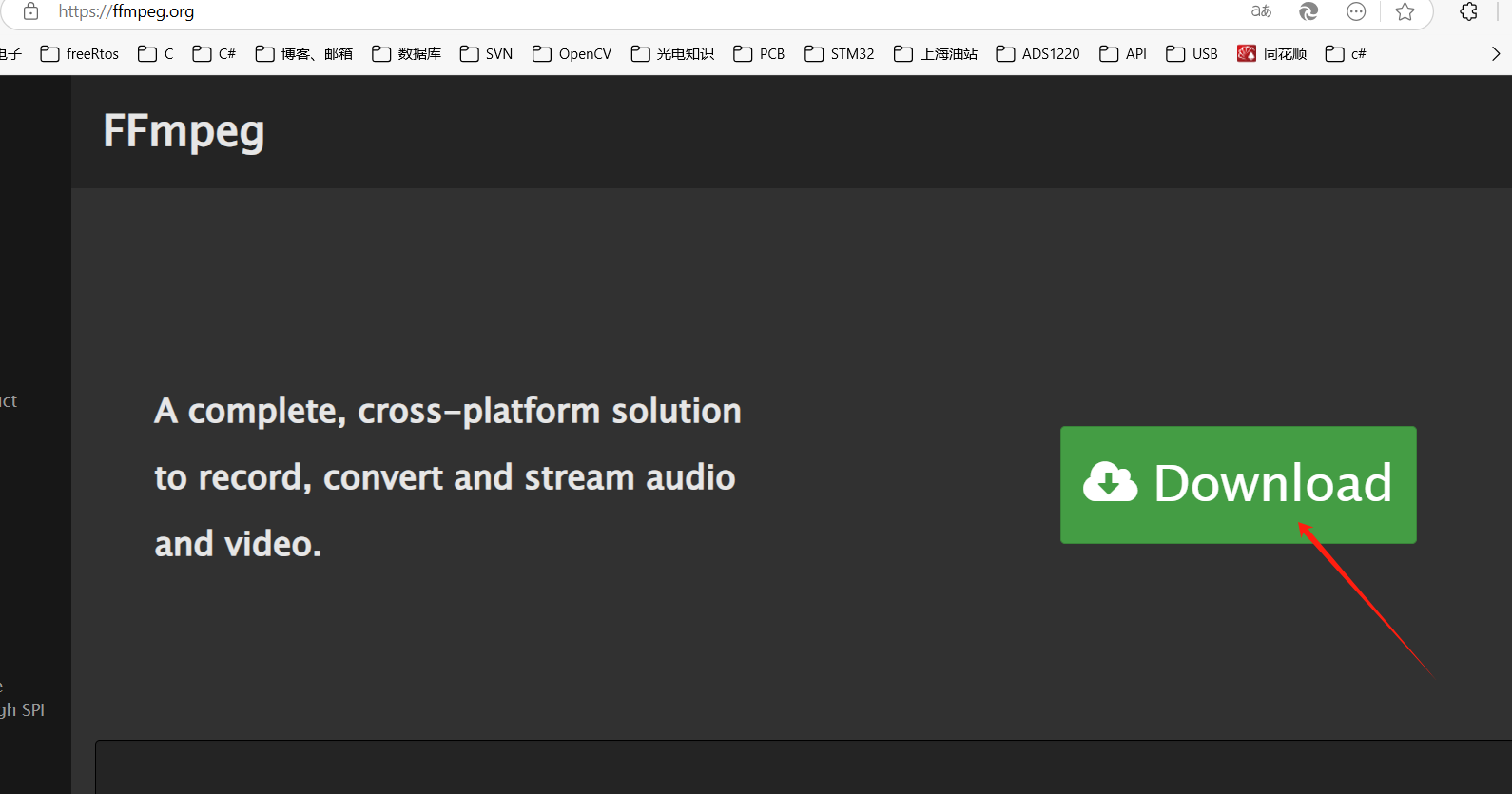
Task: Click the red 同花顺 bookmark favicon
Action: (1247, 54)
